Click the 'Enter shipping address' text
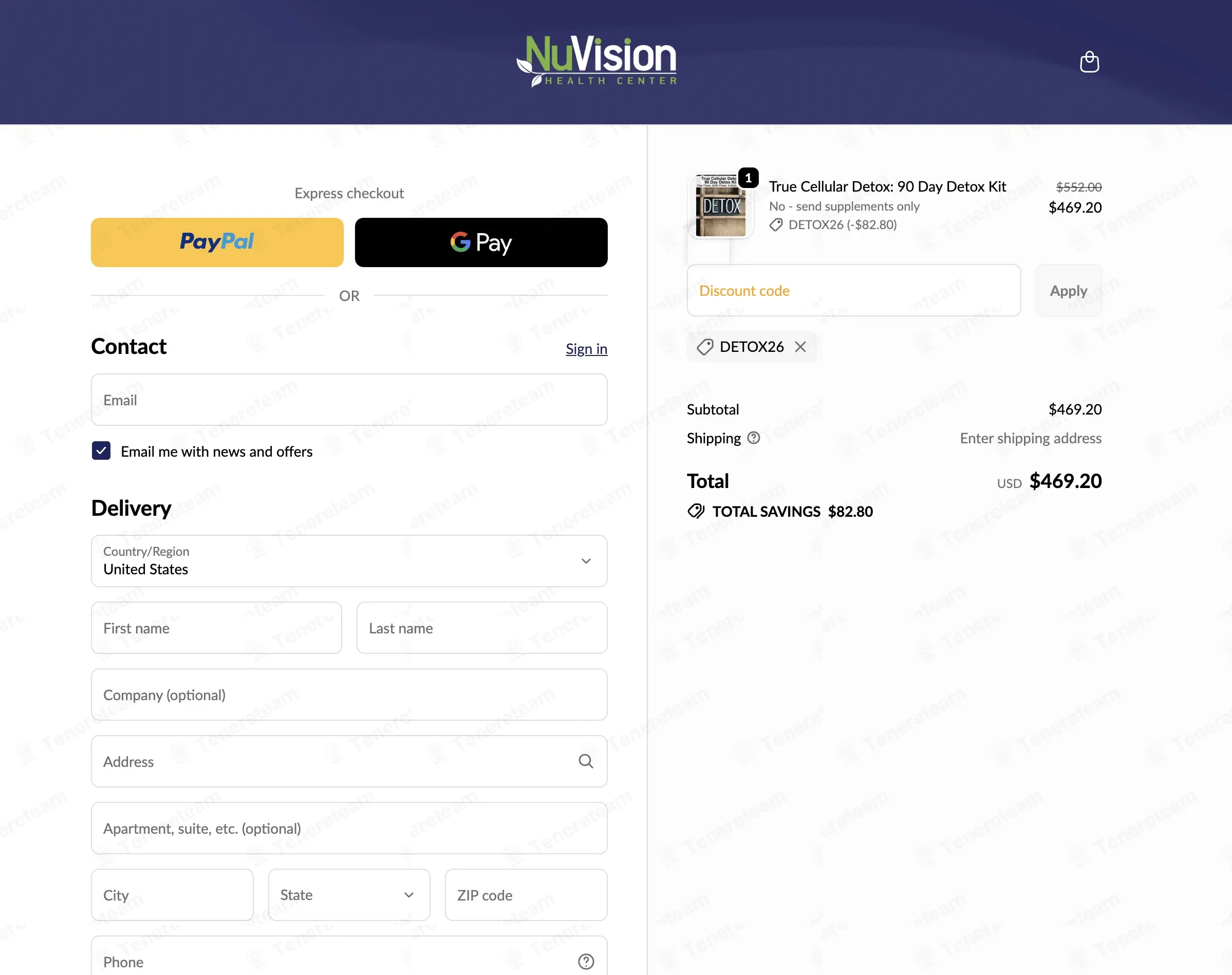Viewport: 1232px width, 975px height. coord(1031,438)
